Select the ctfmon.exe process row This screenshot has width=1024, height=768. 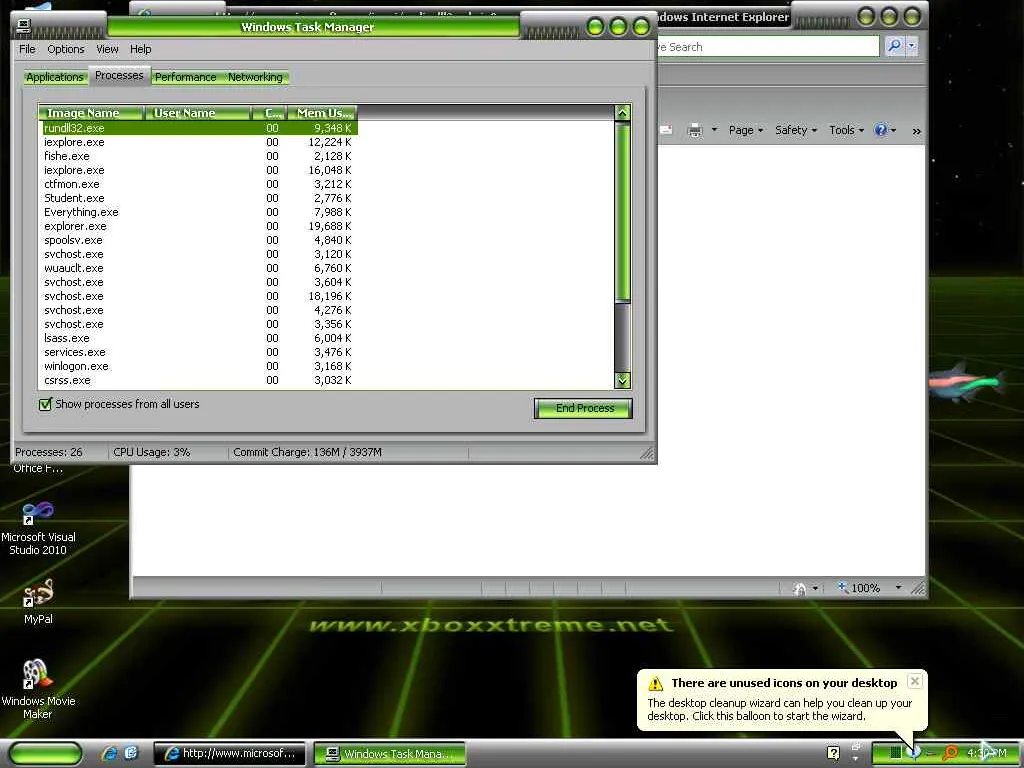[x=198, y=184]
